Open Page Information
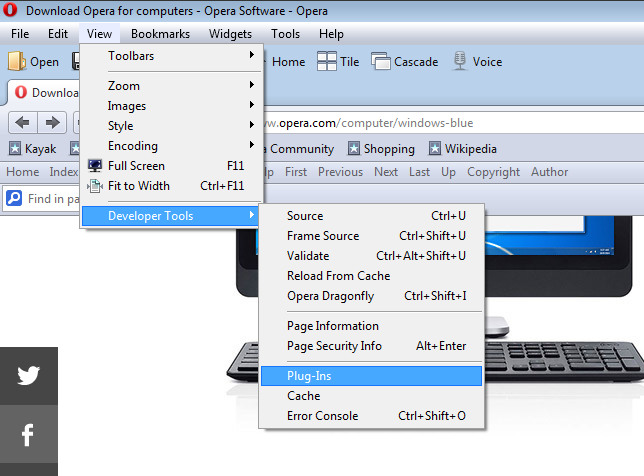This screenshot has width=644, height=476. pyautogui.click(x=371, y=326)
